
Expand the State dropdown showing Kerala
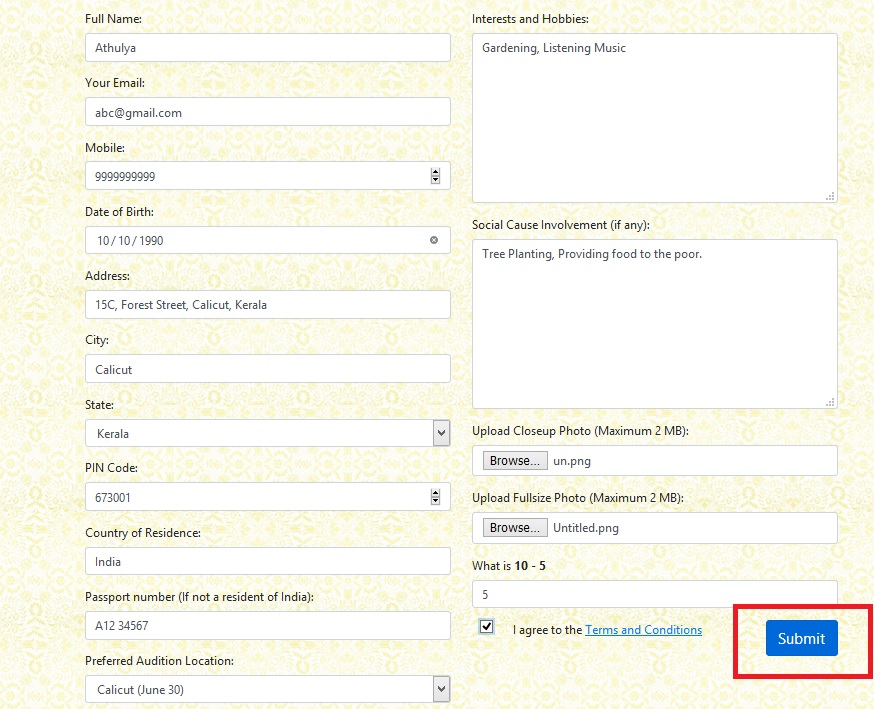(x=441, y=433)
